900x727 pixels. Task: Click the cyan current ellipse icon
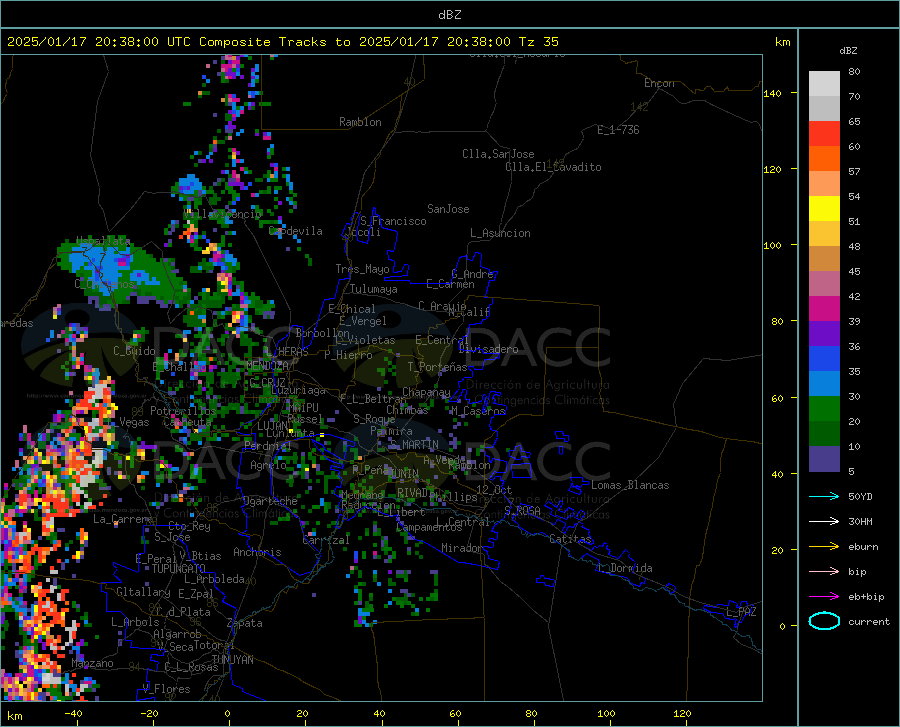(x=824, y=621)
